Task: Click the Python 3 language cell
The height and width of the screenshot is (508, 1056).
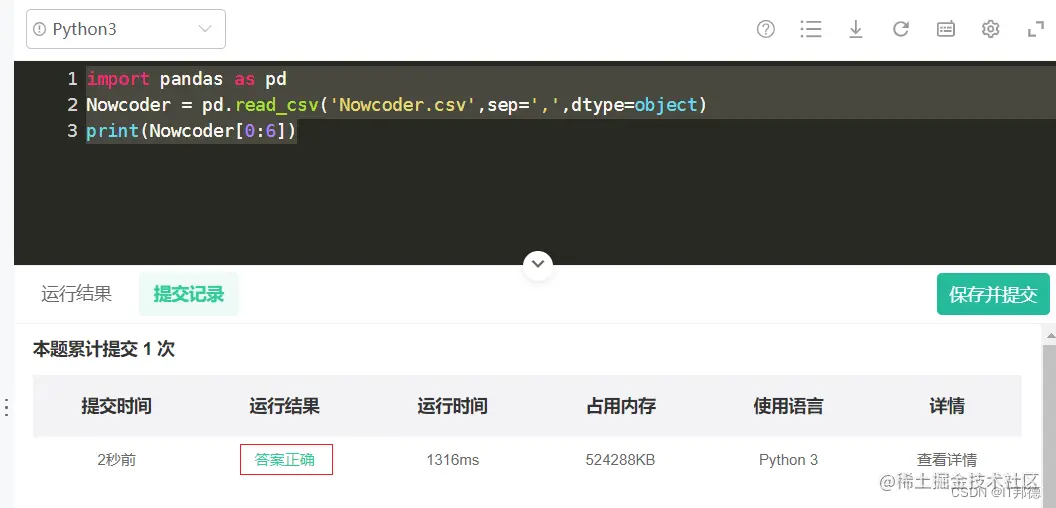Action: click(788, 460)
